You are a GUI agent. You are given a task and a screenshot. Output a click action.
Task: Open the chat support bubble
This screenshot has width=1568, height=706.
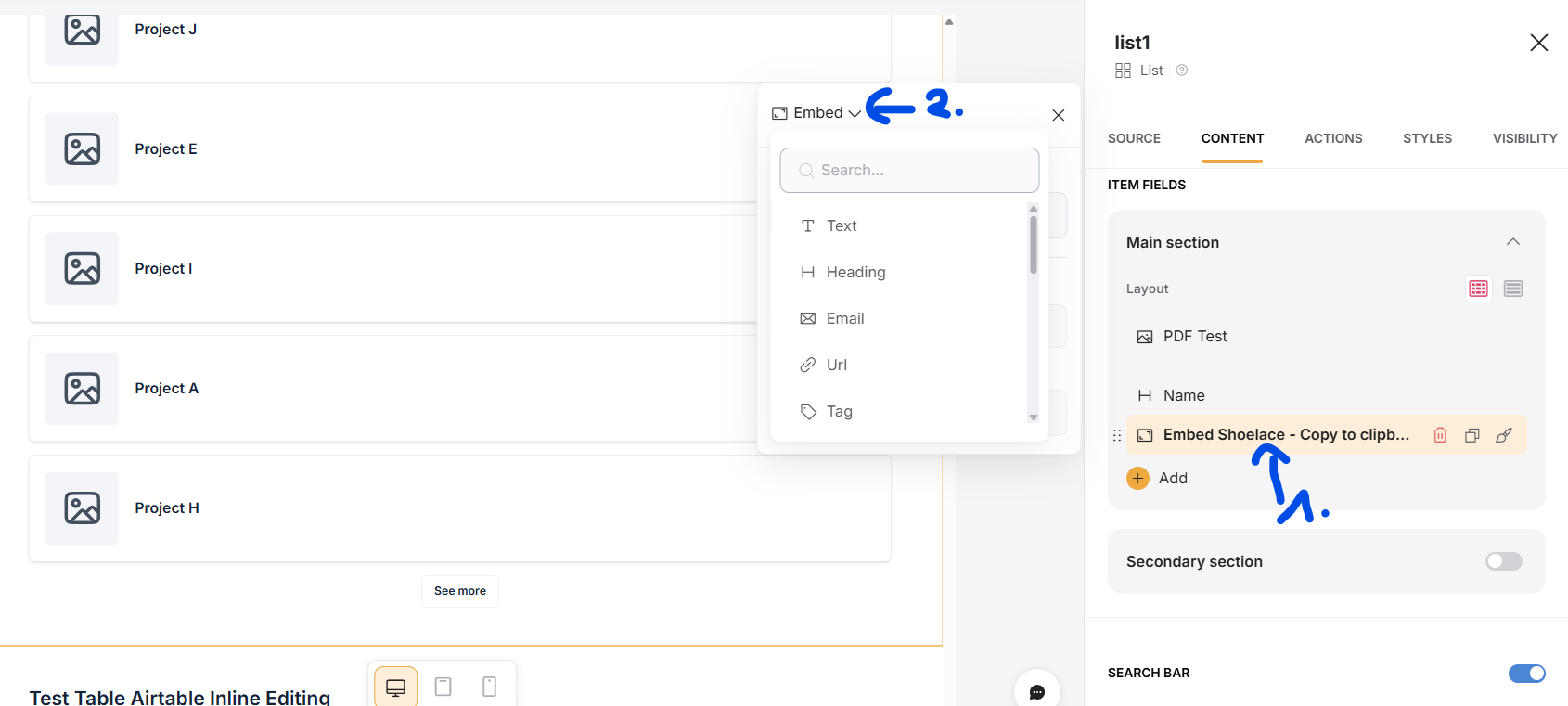click(1037, 691)
